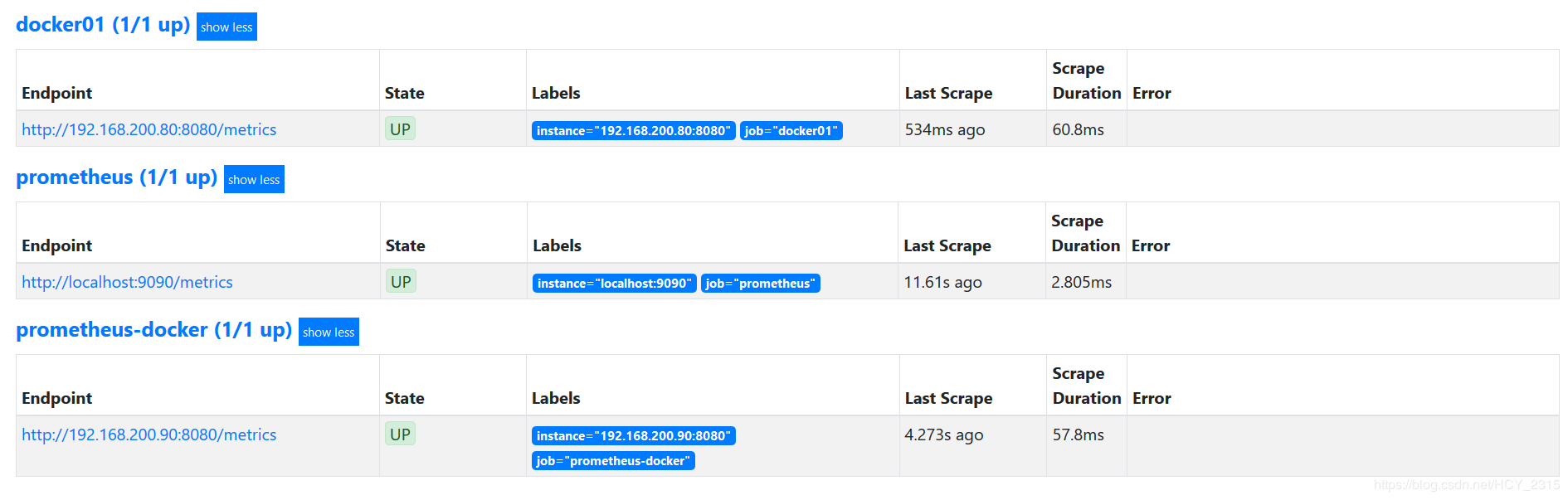Select the prometheus-docker (1/1 up) heading
Image resolution: width=1568 pixels, height=500 pixels.
click(153, 330)
